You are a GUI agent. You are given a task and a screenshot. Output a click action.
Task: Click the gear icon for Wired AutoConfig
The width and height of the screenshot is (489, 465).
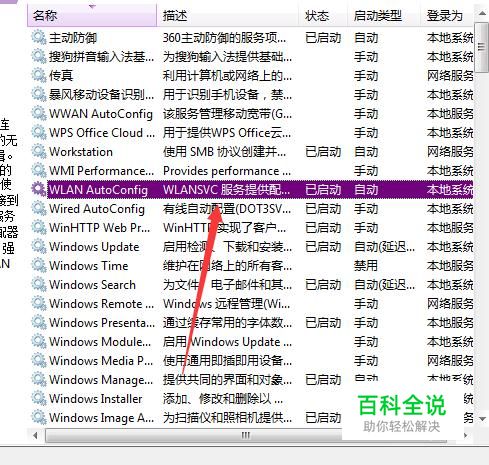tap(39, 208)
